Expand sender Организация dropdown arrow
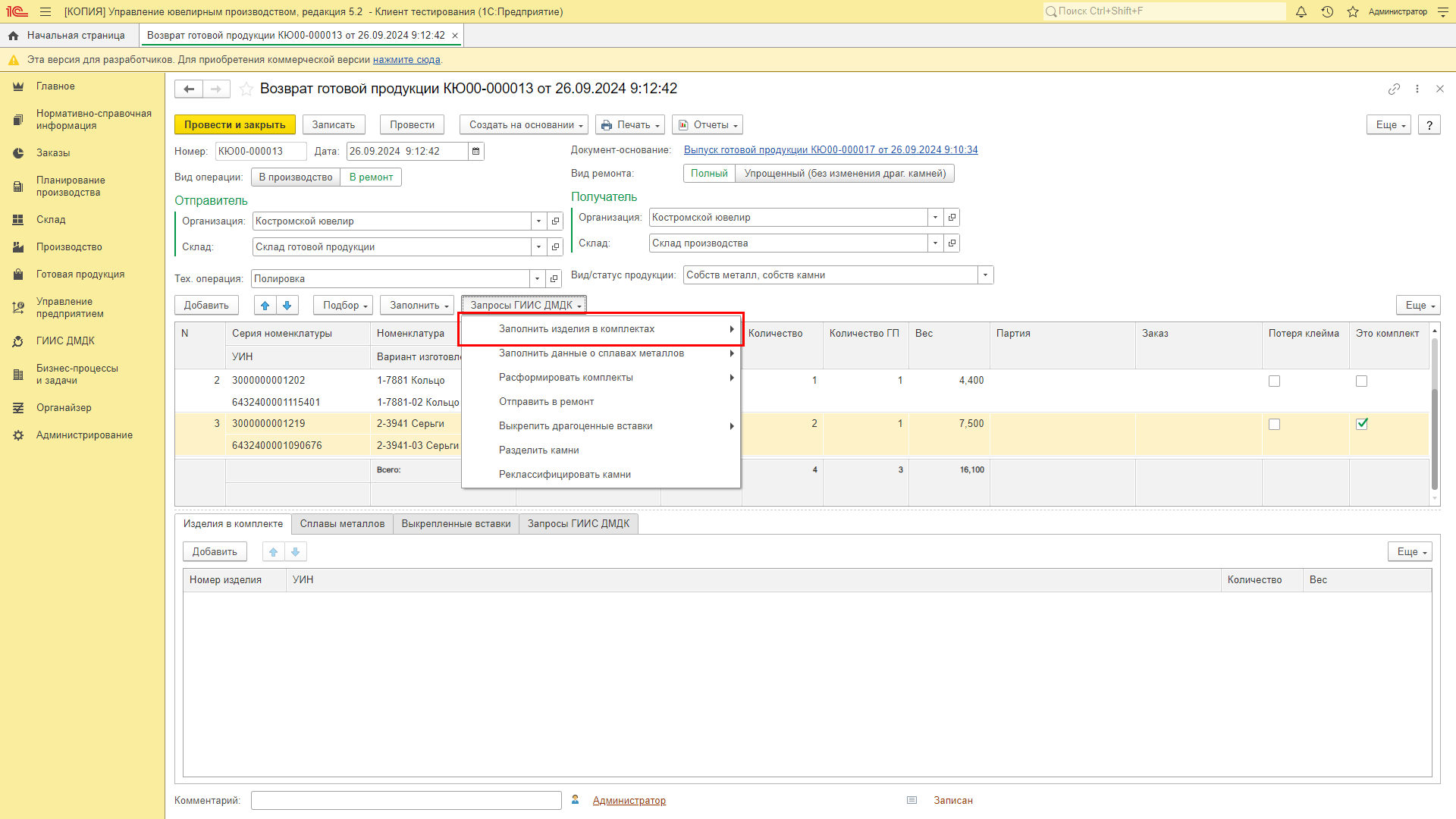 point(538,221)
